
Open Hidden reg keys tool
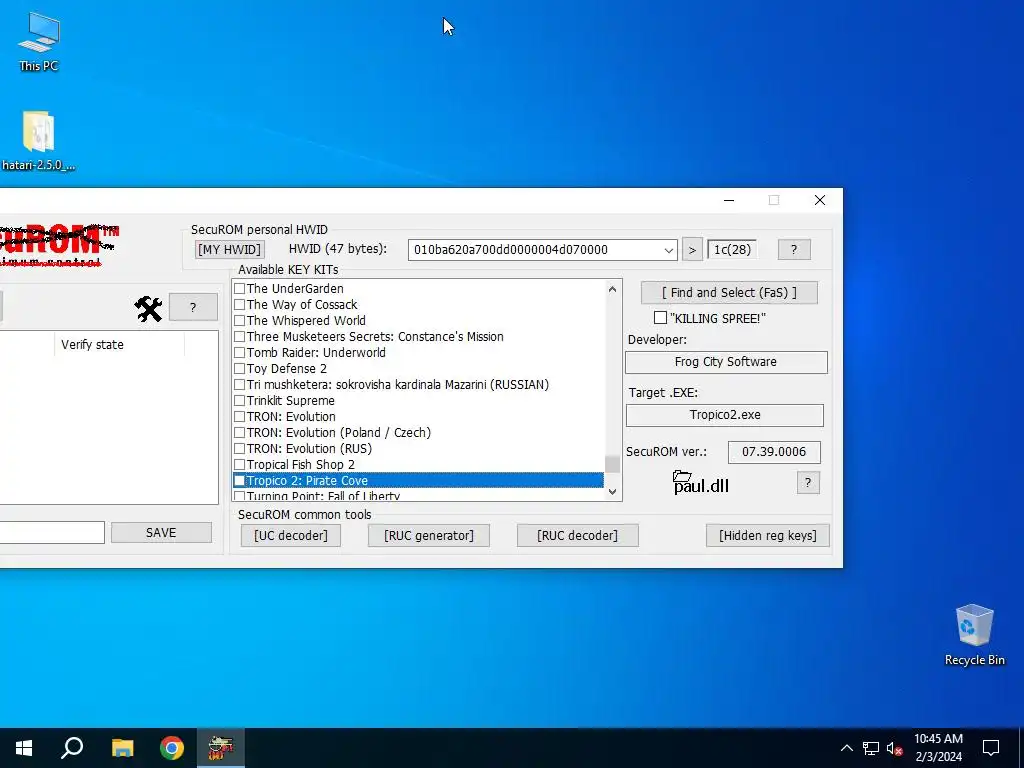point(767,536)
